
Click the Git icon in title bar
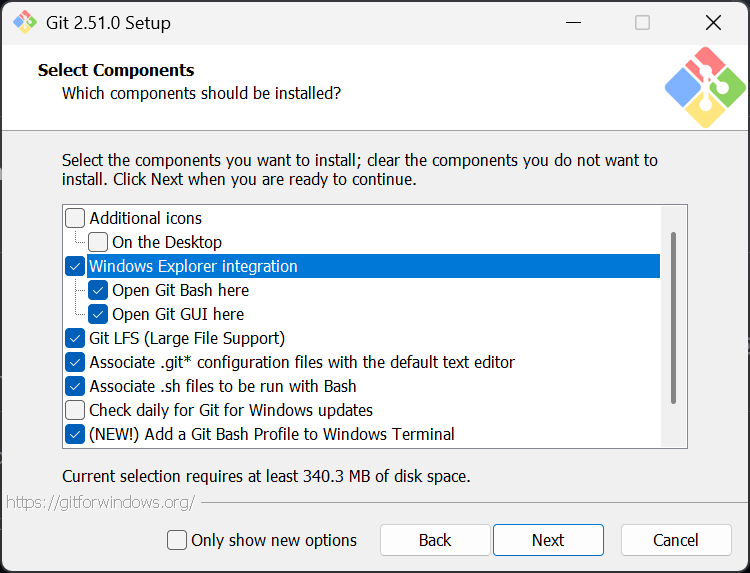[x=25, y=22]
